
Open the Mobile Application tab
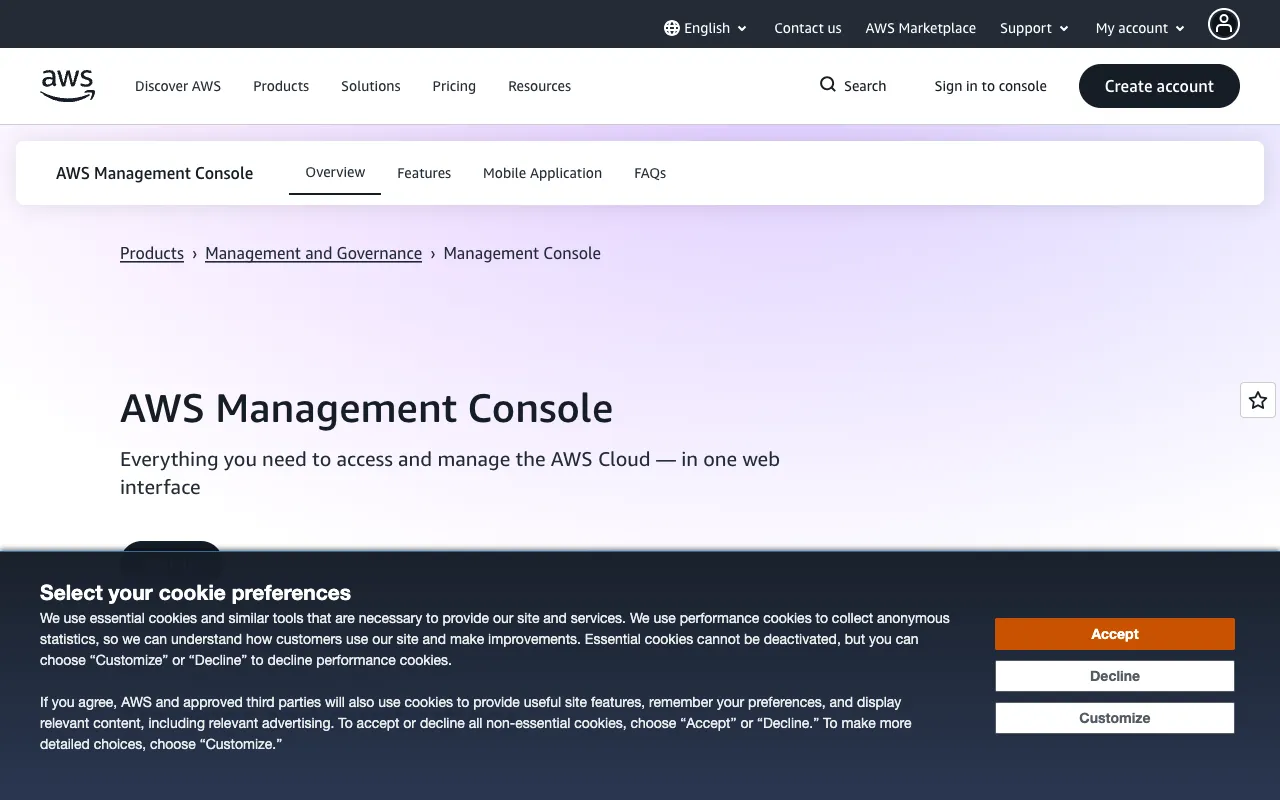point(542,172)
